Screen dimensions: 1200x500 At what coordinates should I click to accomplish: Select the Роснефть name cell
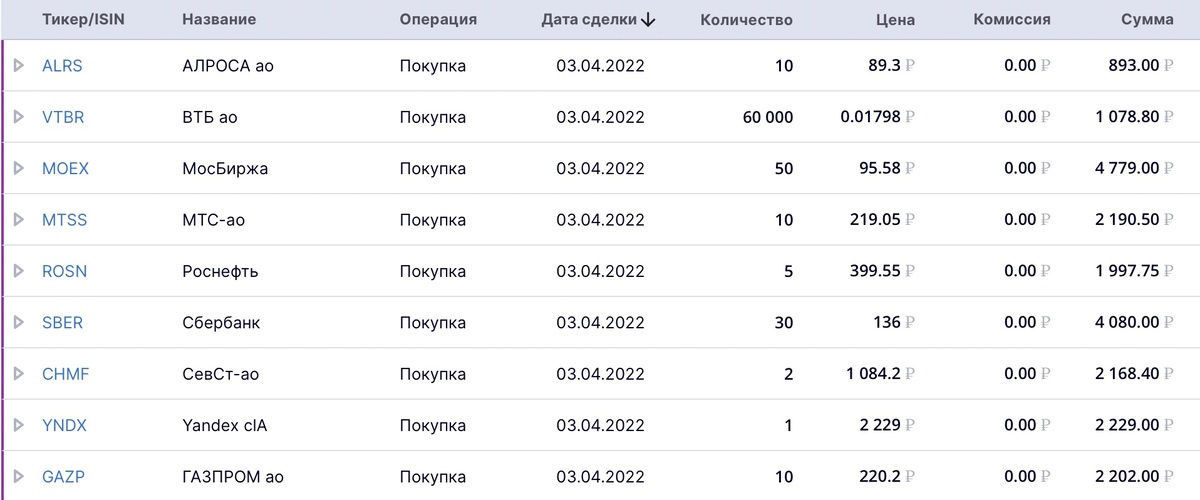click(220, 271)
